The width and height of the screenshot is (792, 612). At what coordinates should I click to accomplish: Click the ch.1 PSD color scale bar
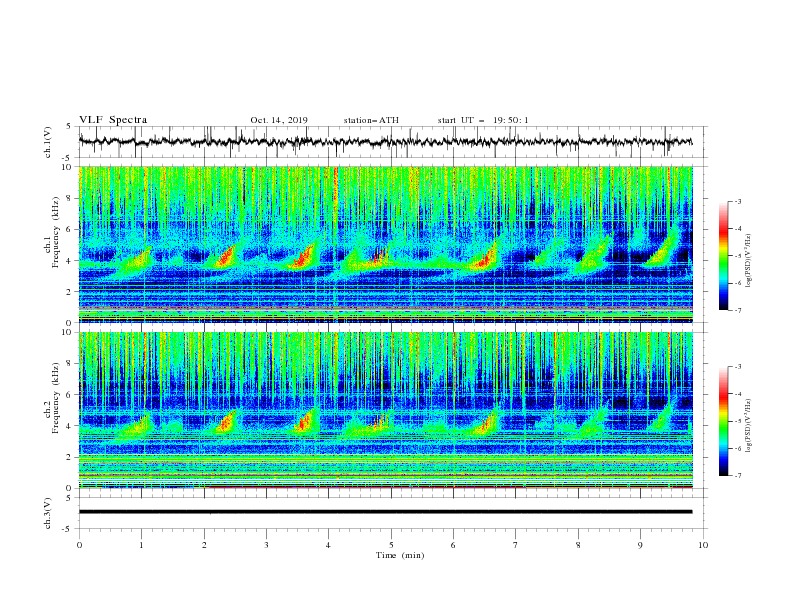723,255
